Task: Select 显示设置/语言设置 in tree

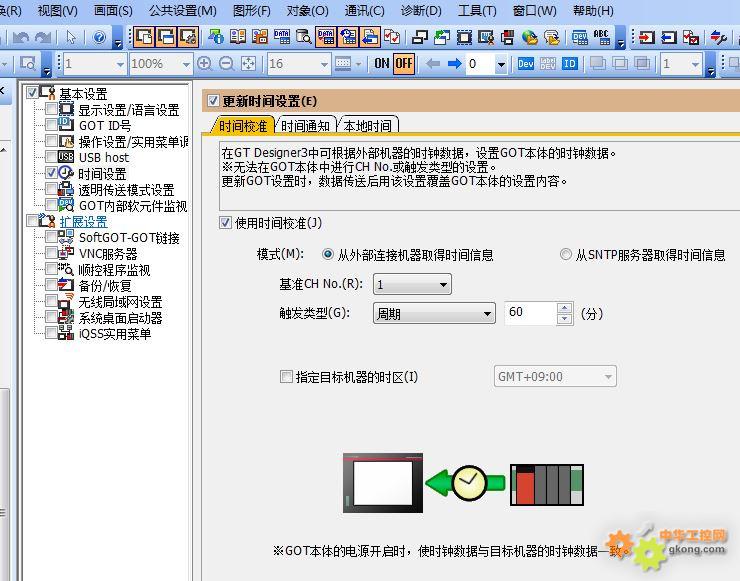Action: tap(129, 110)
